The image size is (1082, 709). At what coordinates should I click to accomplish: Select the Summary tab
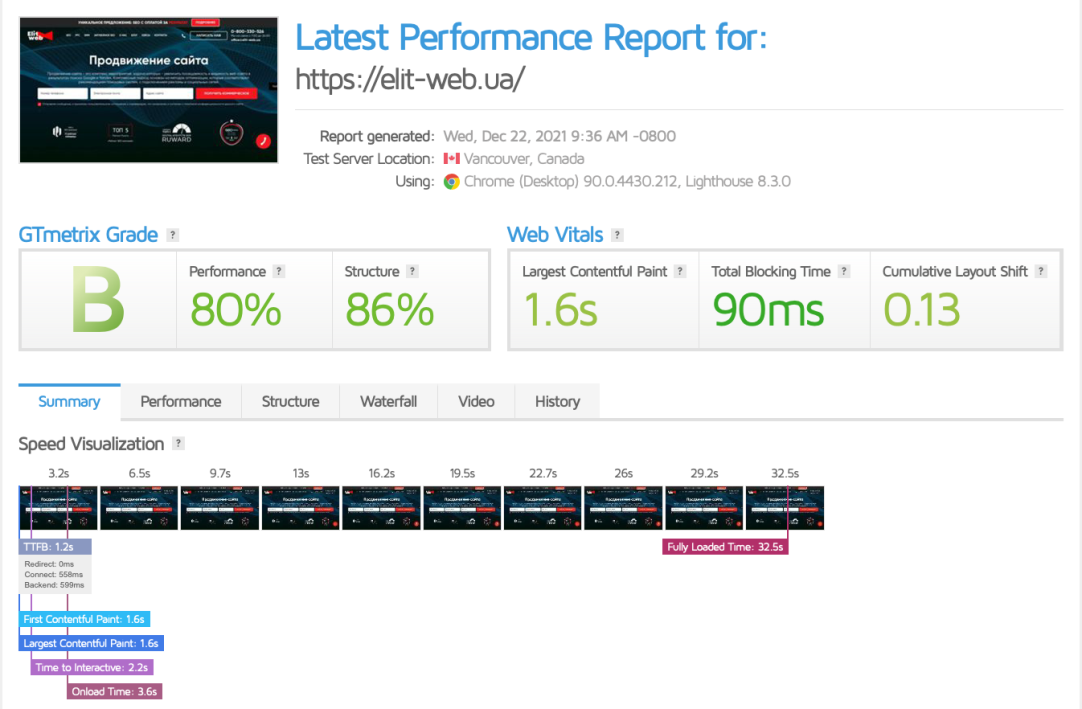[x=69, y=401]
